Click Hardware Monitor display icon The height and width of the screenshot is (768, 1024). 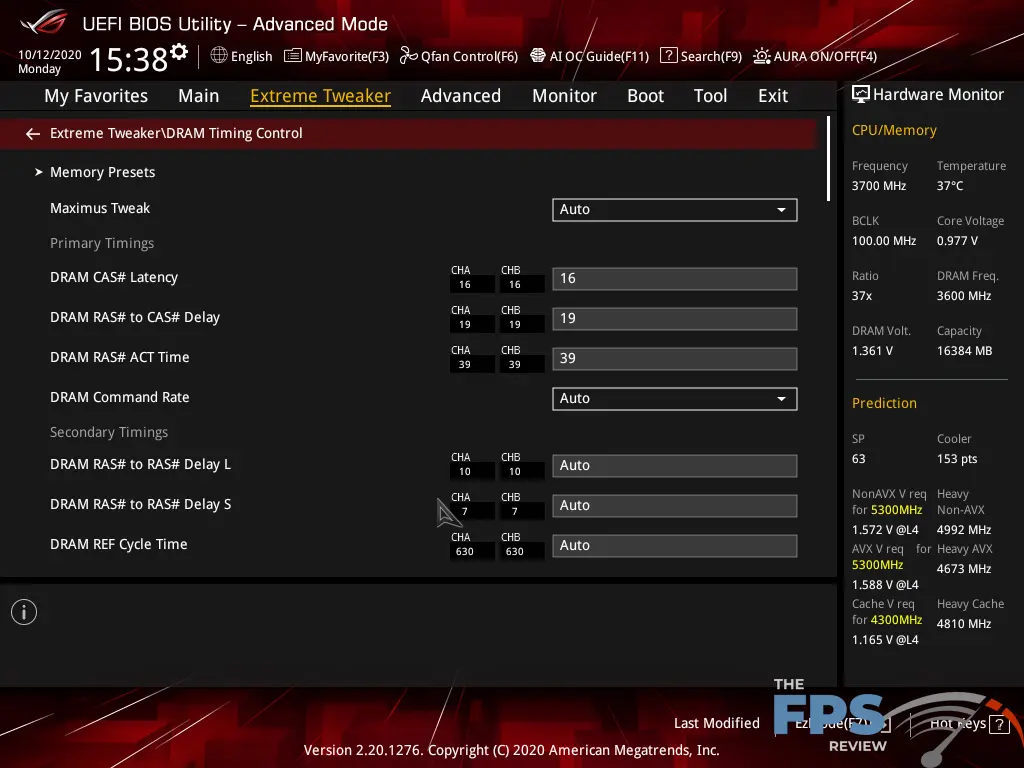pyautogui.click(x=861, y=95)
